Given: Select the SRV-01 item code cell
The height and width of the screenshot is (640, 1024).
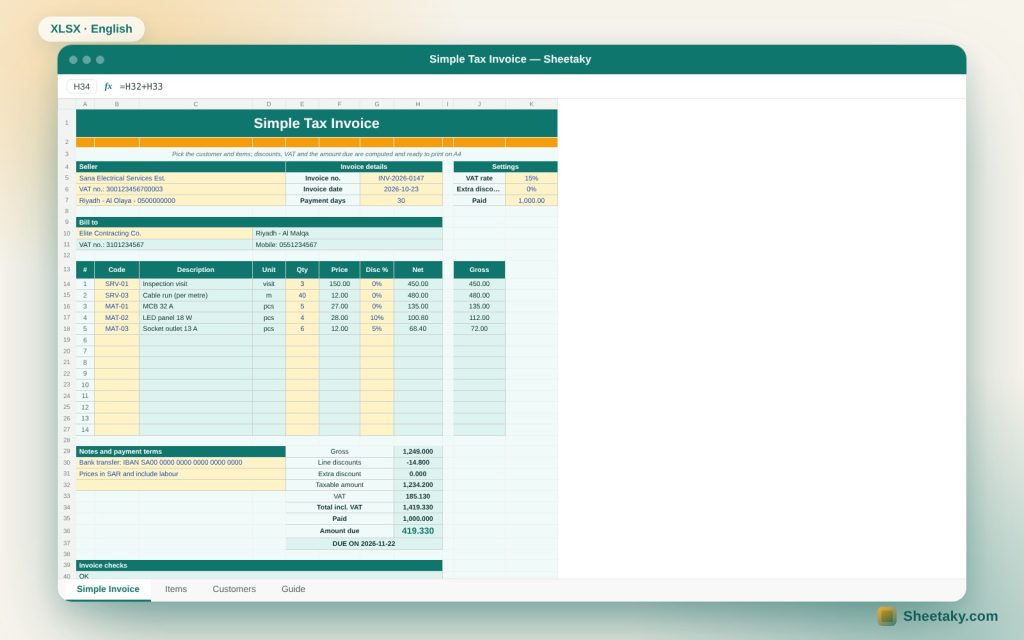Looking at the screenshot, I should pyautogui.click(x=117, y=284).
